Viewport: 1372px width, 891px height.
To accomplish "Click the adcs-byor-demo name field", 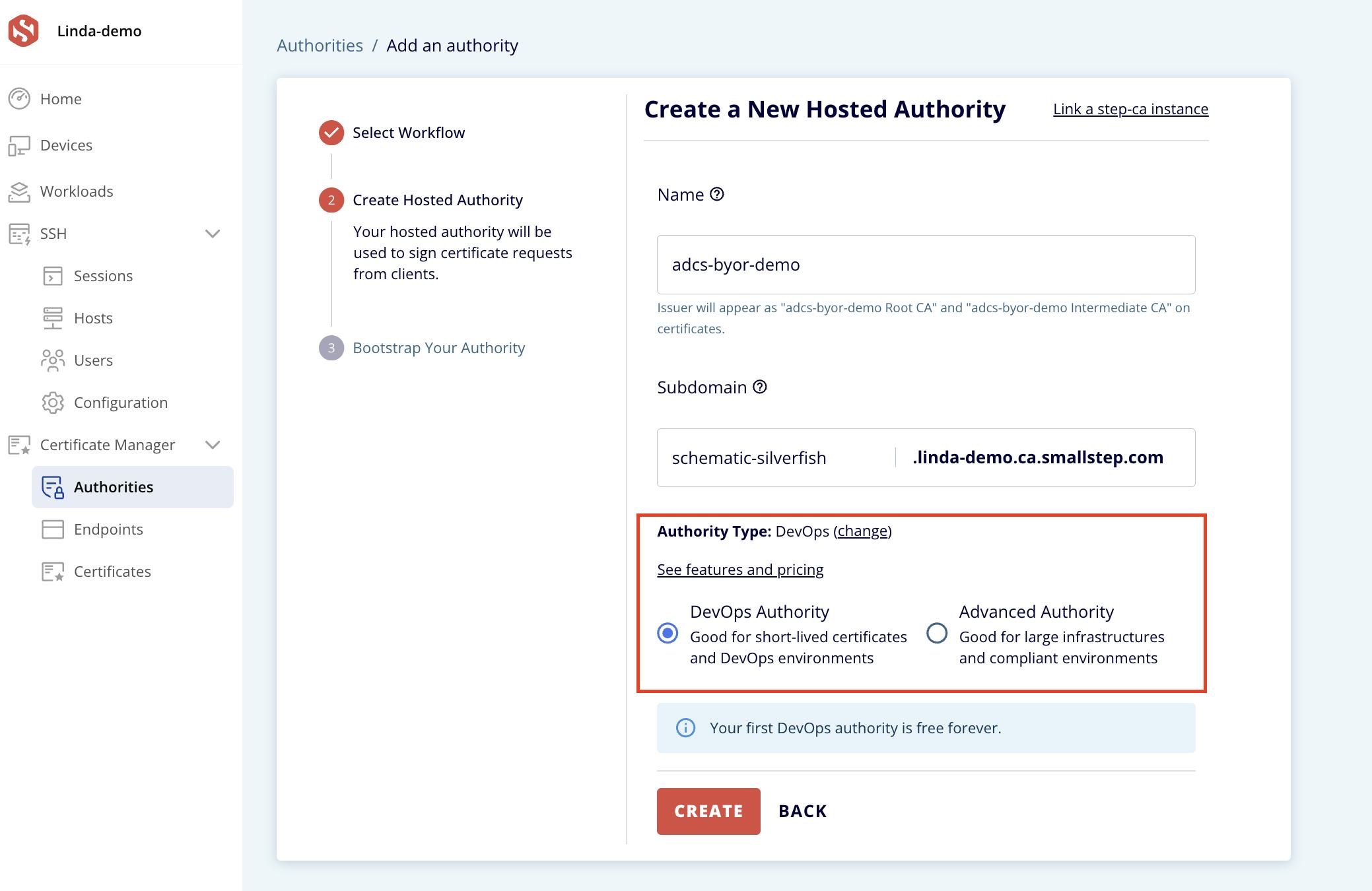I will 924,264.
